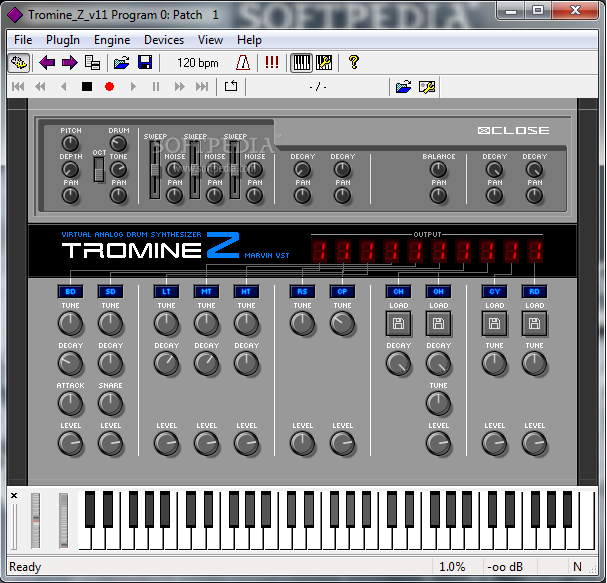Screen dimensions: 607x583
Task: Click the red panic exclamation marks icon
Action: [x=272, y=62]
